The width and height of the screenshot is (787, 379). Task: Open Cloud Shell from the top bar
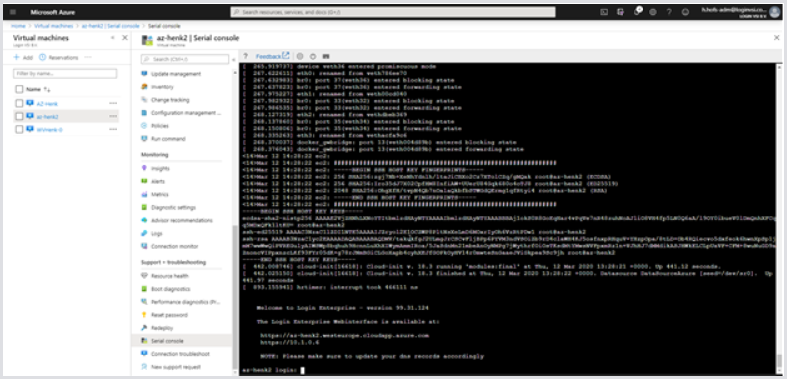coord(604,12)
